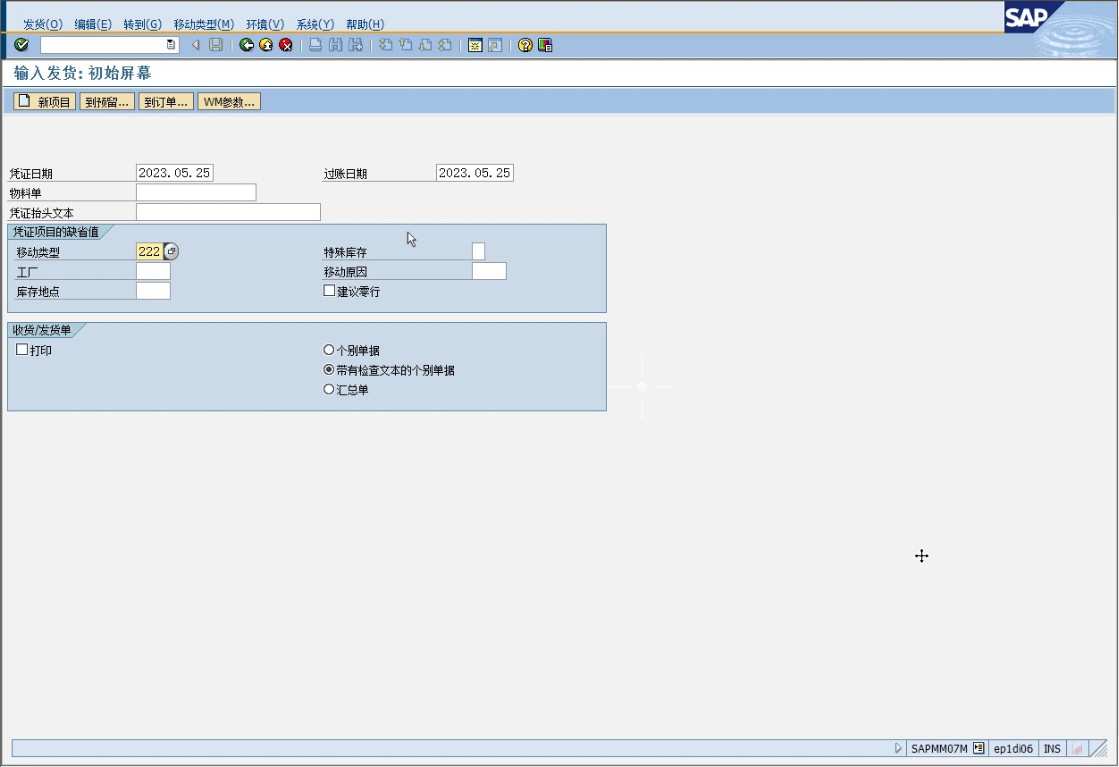The height and width of the screenshot is (767, 1119).
Task: Click the green Back arrow icon
Action: [x=247, y=45]
